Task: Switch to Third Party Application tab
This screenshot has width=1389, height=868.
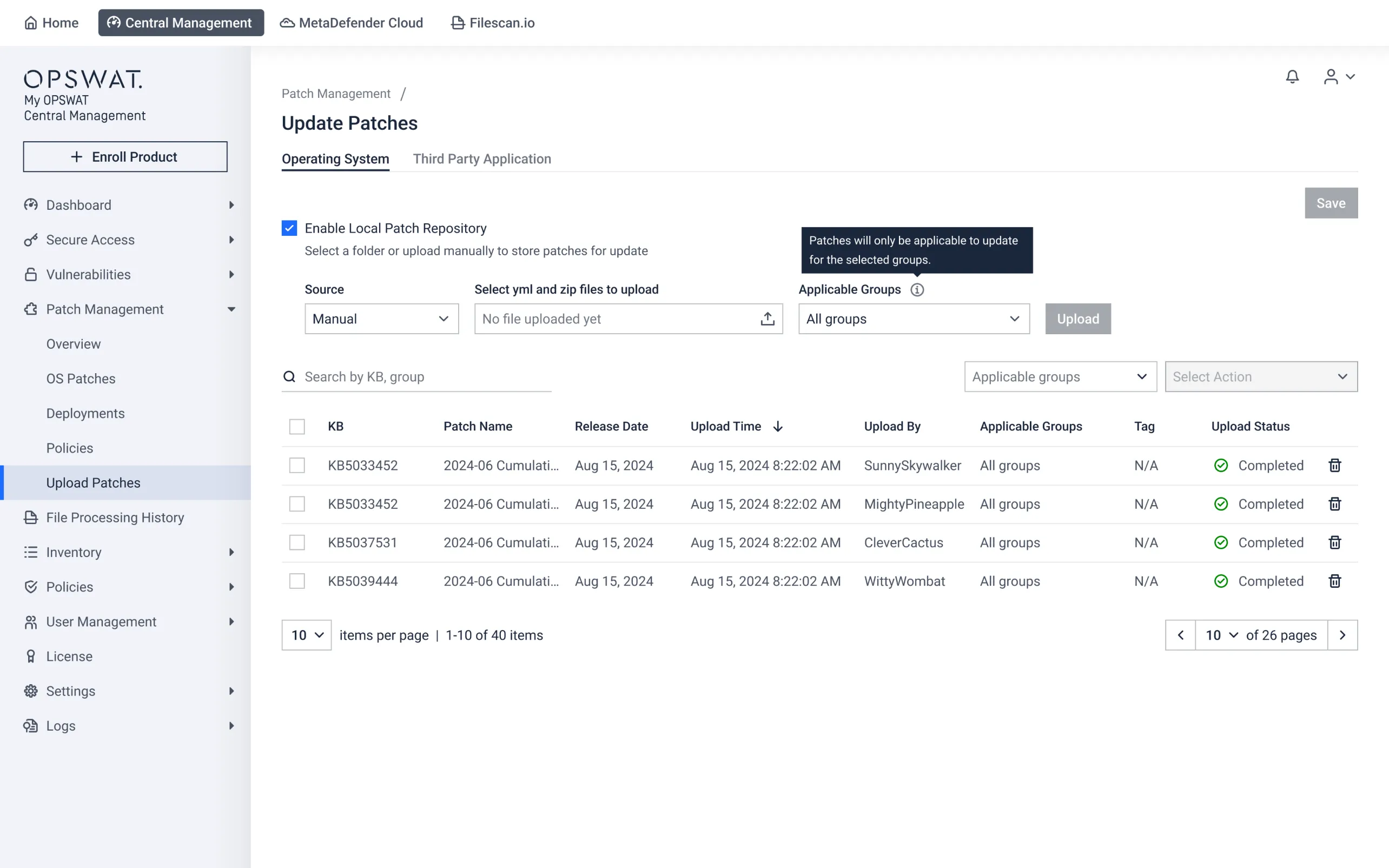Action: [x=481, y=159]
